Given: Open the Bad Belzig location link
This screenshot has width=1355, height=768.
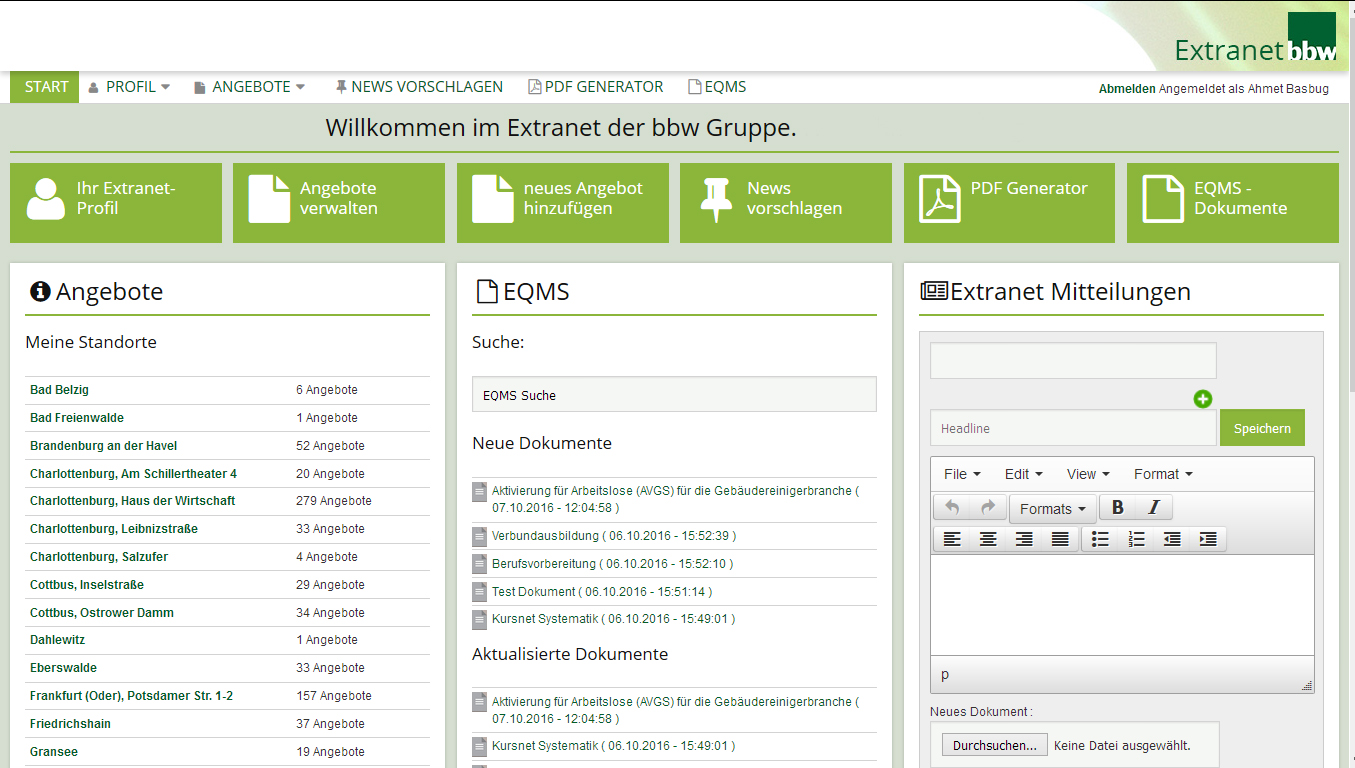Looking at the screenshot, I should pyautogui.click(x=59, y=390).
